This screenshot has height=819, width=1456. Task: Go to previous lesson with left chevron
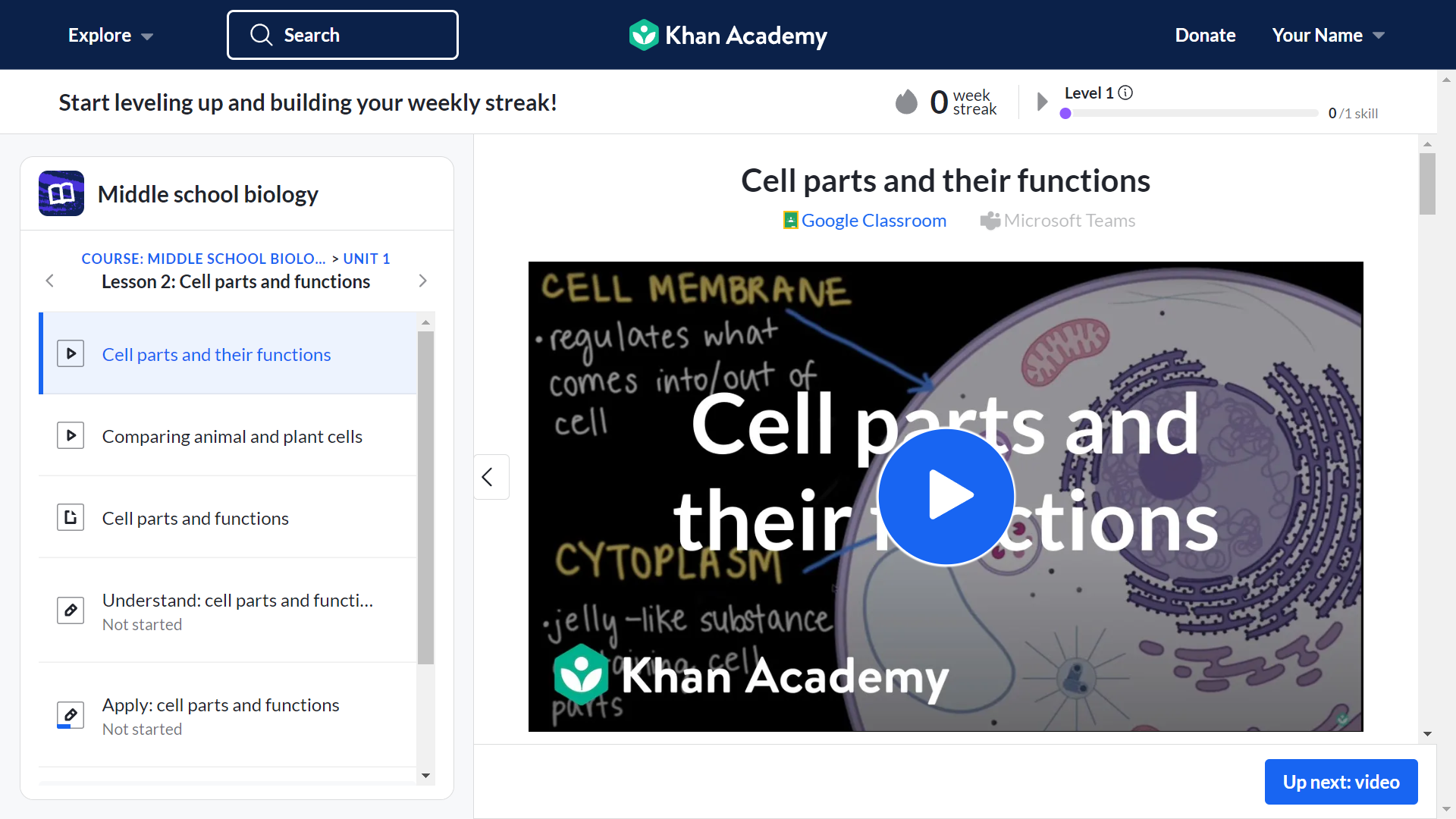click(x=50, y=281)
